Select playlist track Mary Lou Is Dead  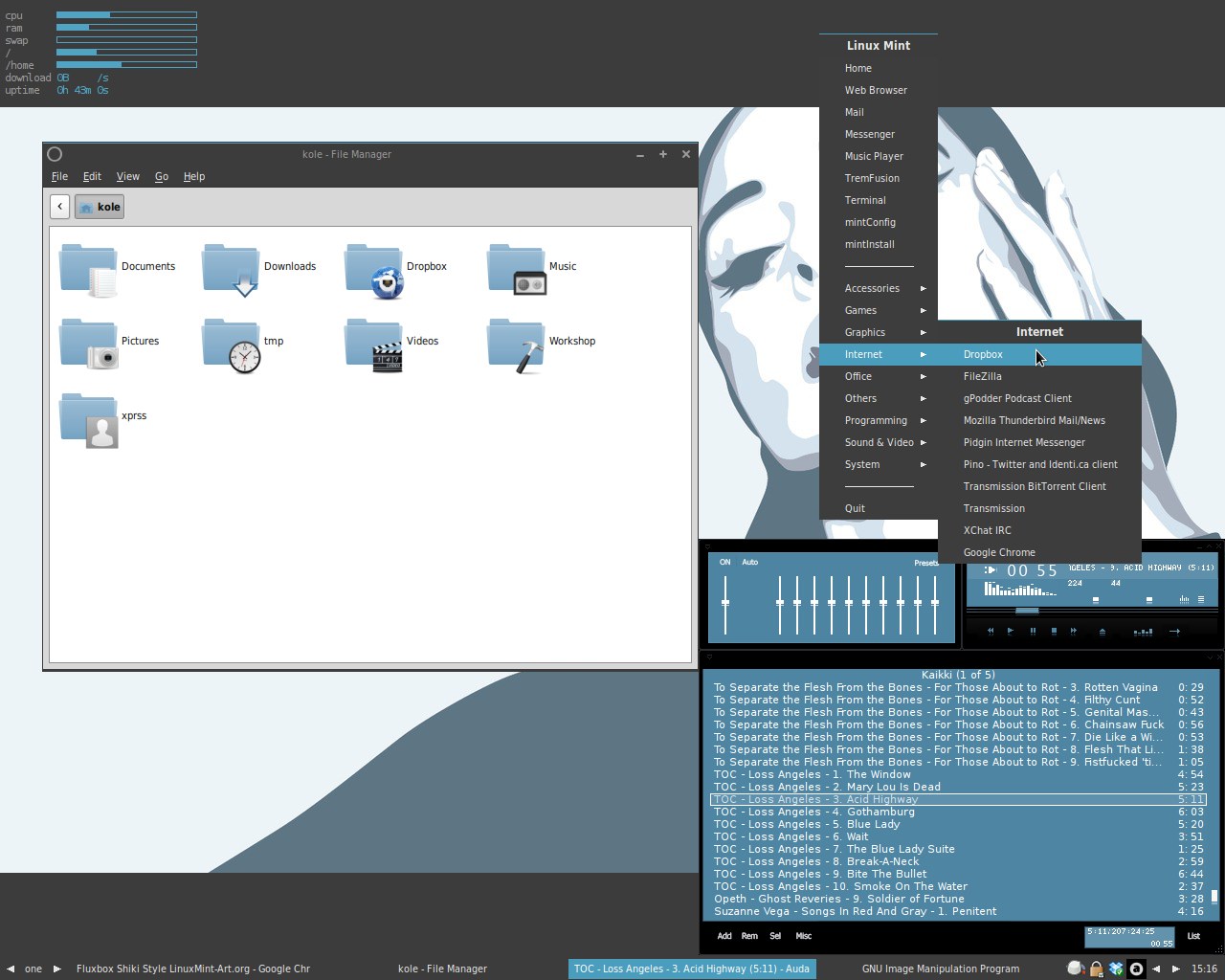(958, 787)
